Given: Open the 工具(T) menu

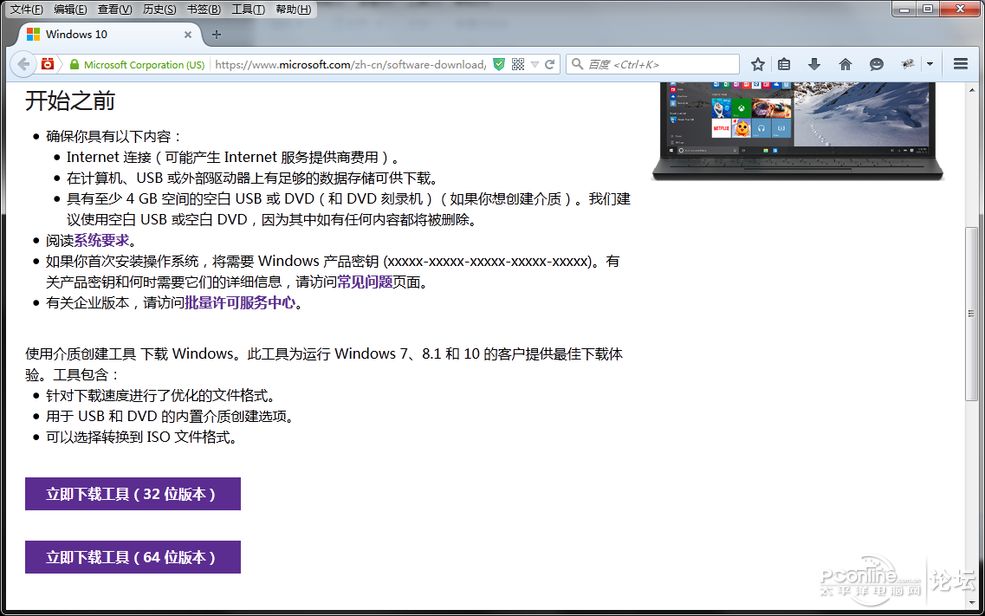Looking at the screenshot, I should [248, 9].
